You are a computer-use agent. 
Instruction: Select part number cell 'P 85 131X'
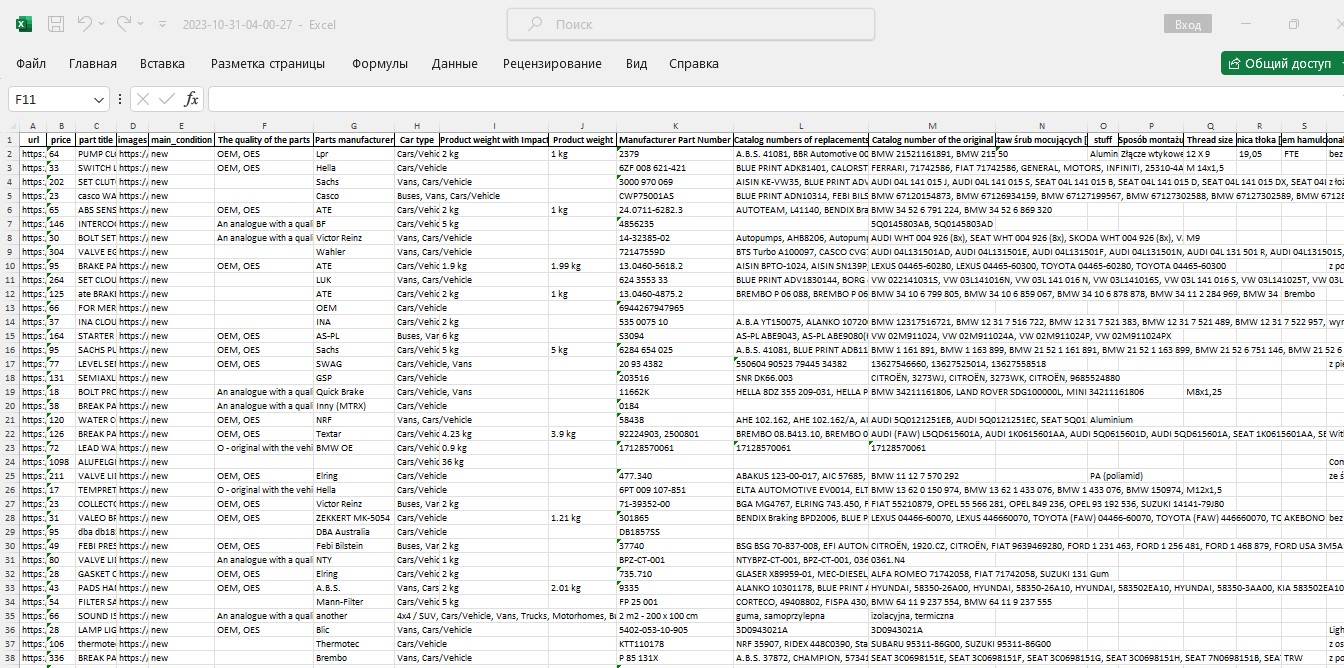(675, 658)
